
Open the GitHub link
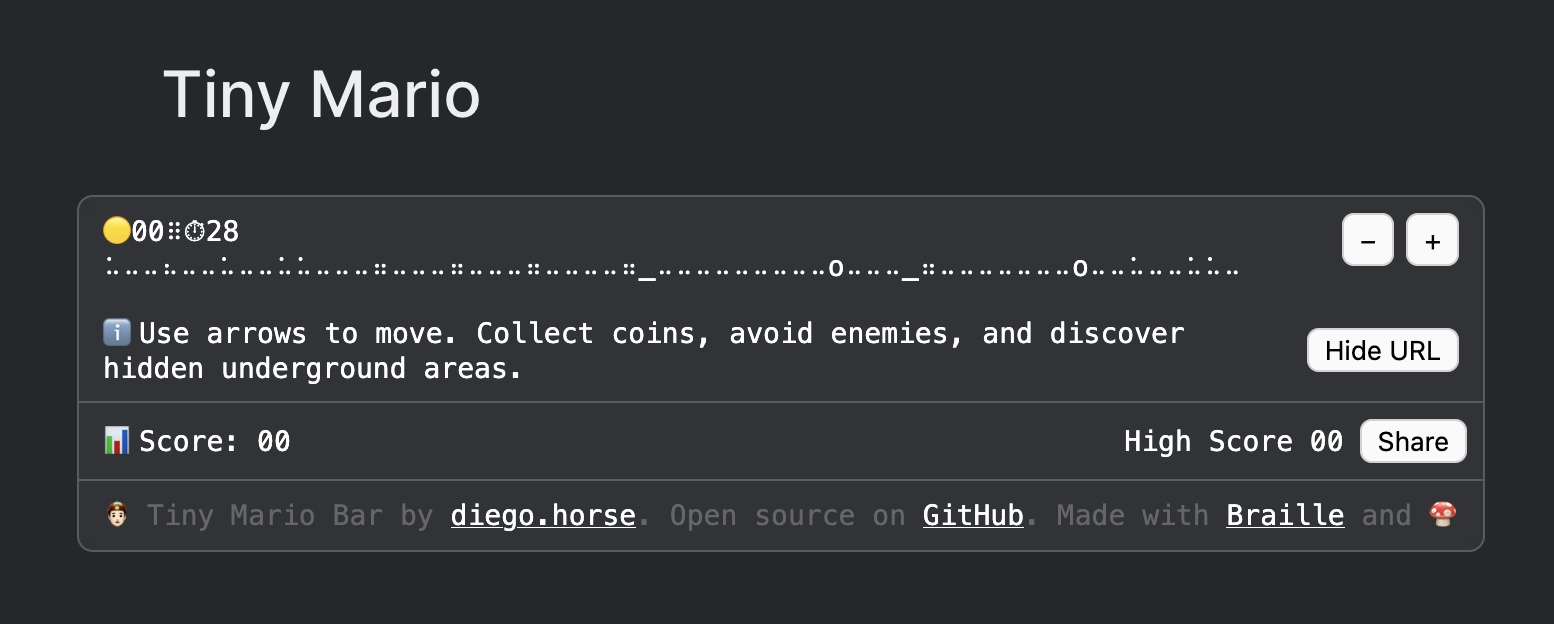tap(972, 515)
